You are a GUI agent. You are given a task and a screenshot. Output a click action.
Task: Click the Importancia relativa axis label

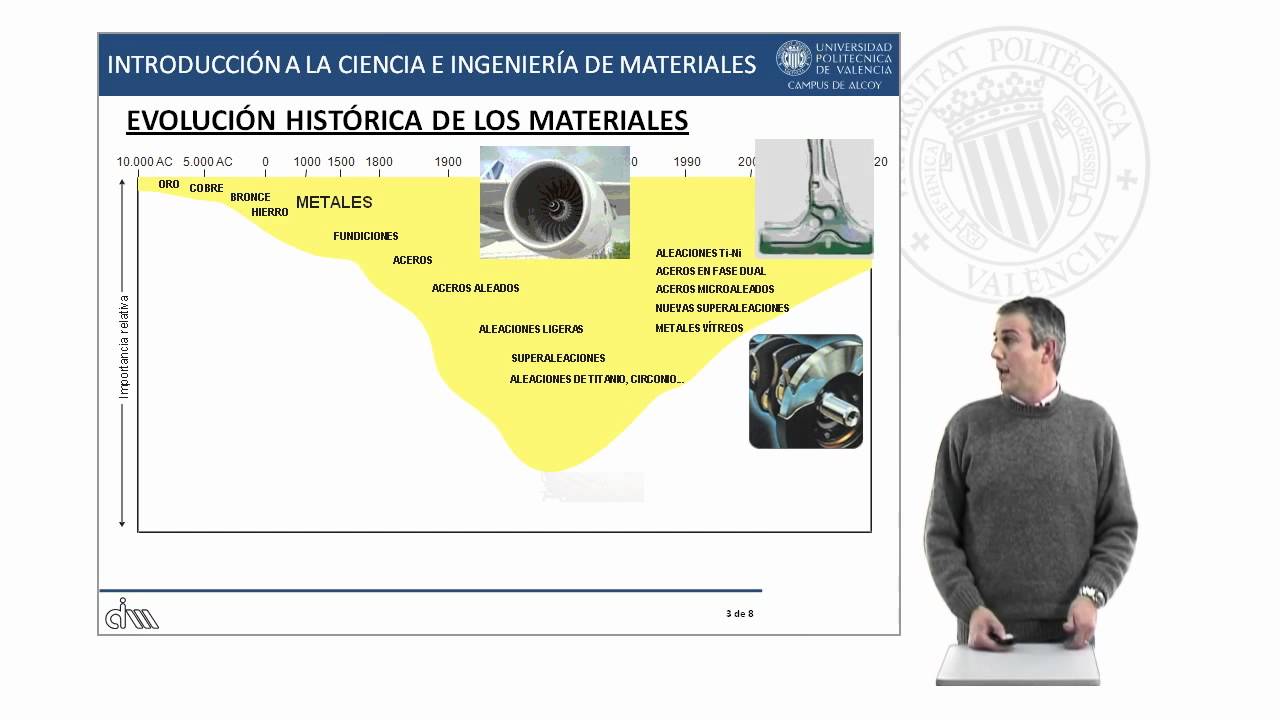click(x=125, y=346)
